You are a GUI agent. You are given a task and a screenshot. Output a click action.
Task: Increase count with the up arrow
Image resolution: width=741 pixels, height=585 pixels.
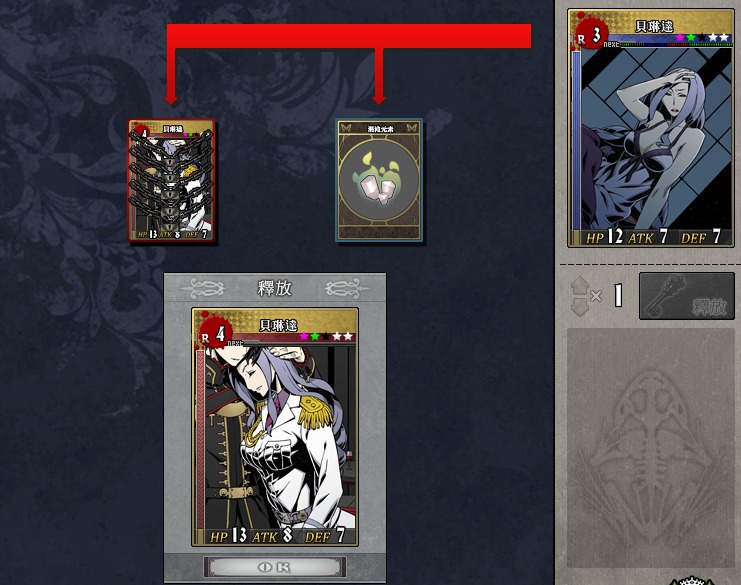click(580, 285)
